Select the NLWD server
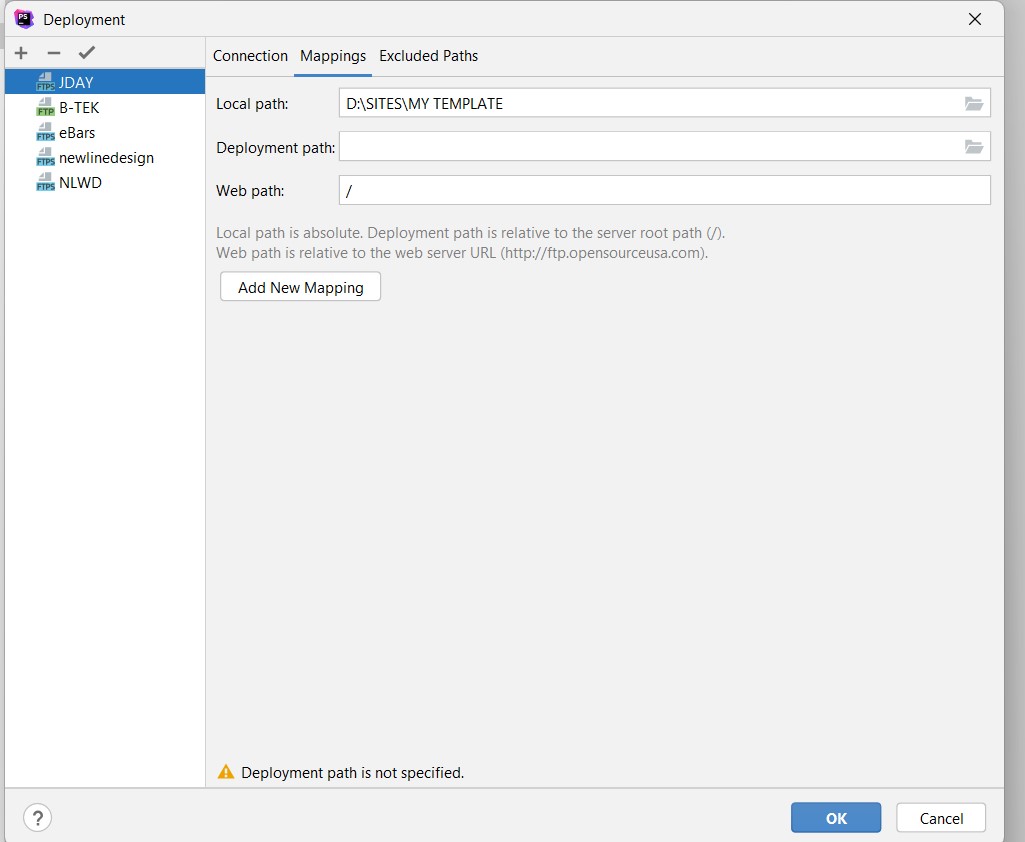The width and height of the screenshot is (1025, 842). click(x=80, y=182)
